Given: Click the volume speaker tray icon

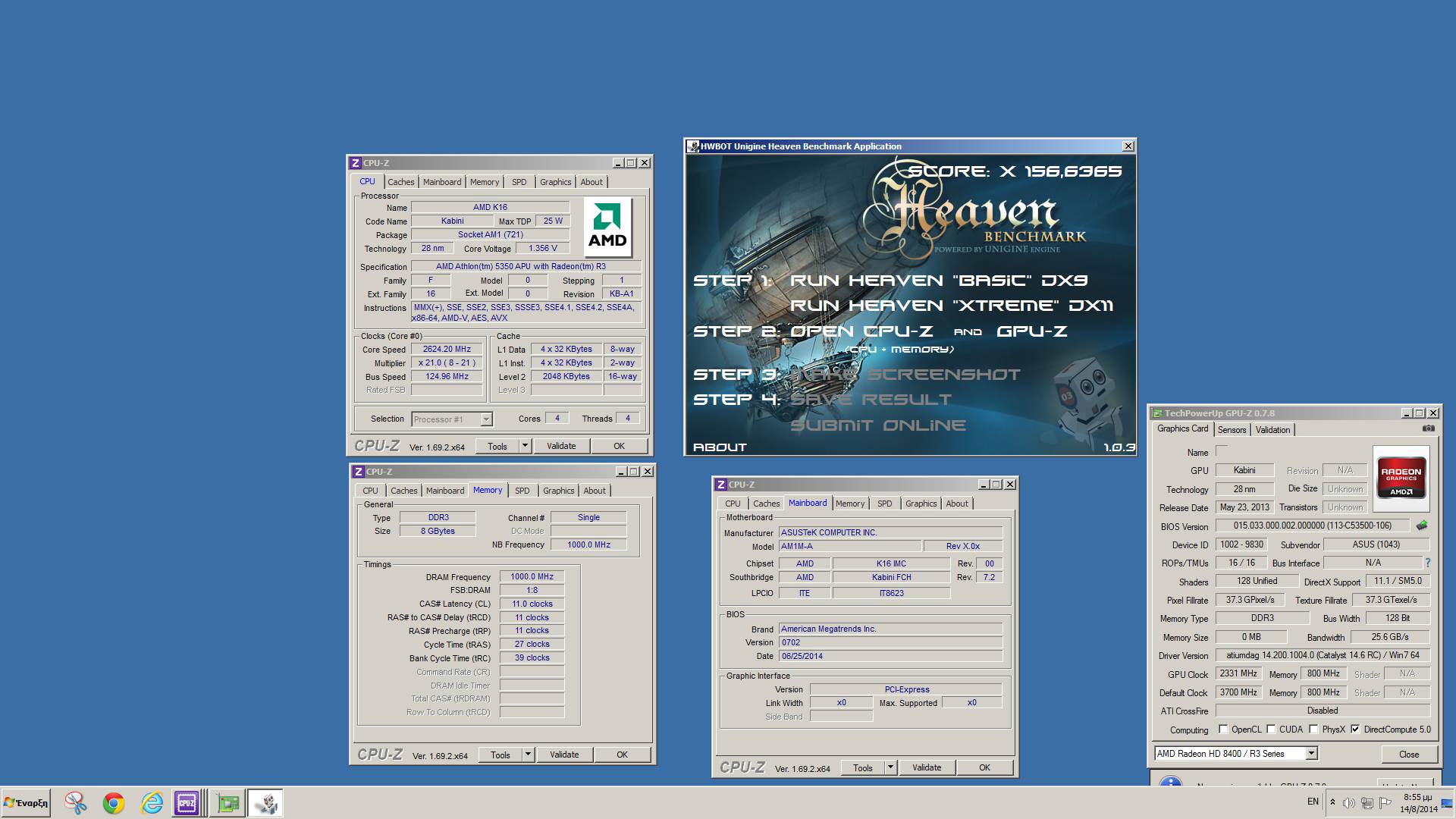Looking at the screenshot, I should point(1348,803).
